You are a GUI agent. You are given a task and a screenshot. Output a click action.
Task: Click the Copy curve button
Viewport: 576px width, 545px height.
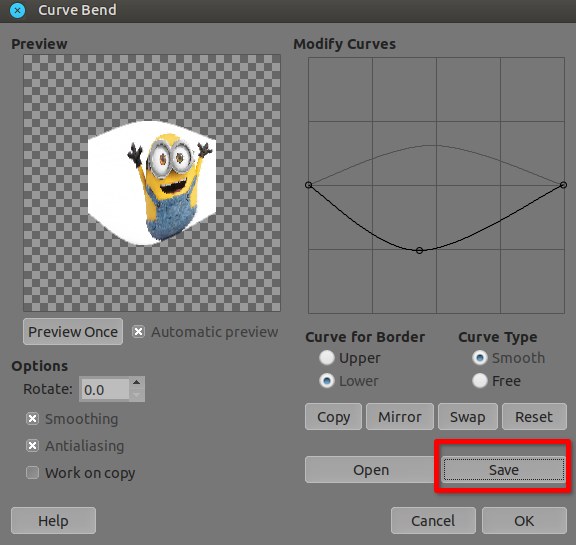[x=333, y=417]
